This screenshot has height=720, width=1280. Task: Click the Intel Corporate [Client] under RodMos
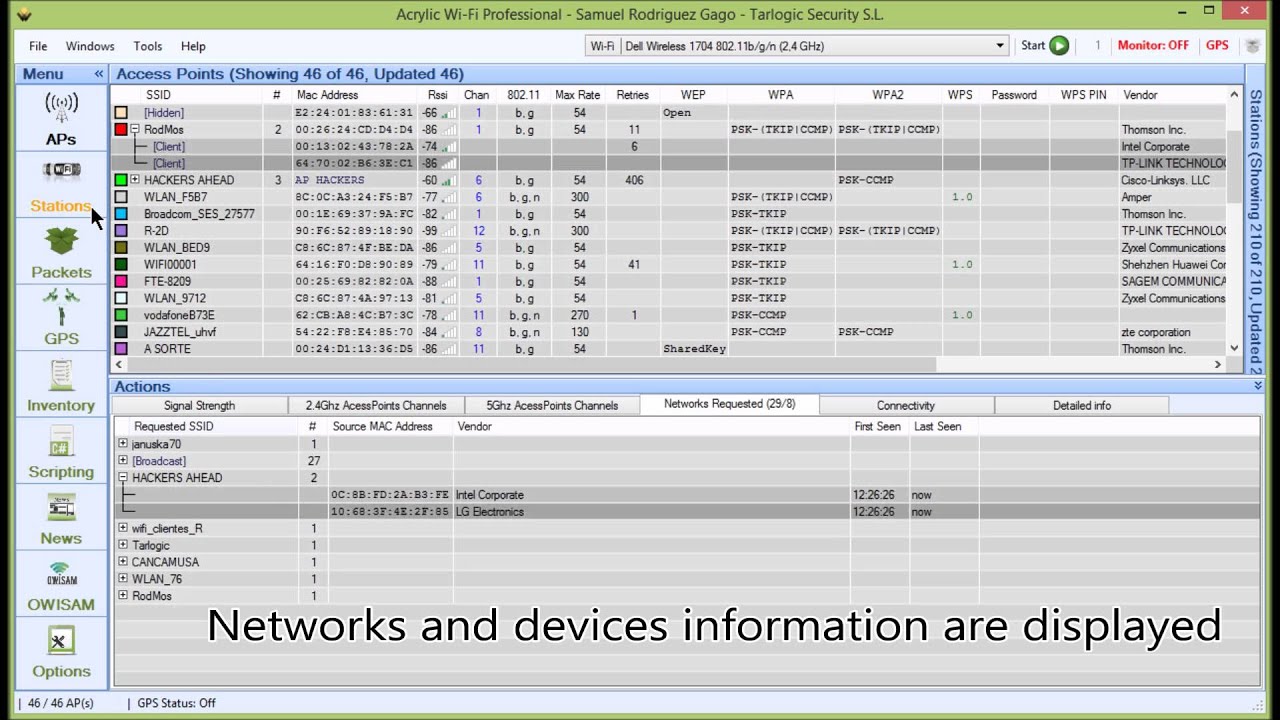669,147
